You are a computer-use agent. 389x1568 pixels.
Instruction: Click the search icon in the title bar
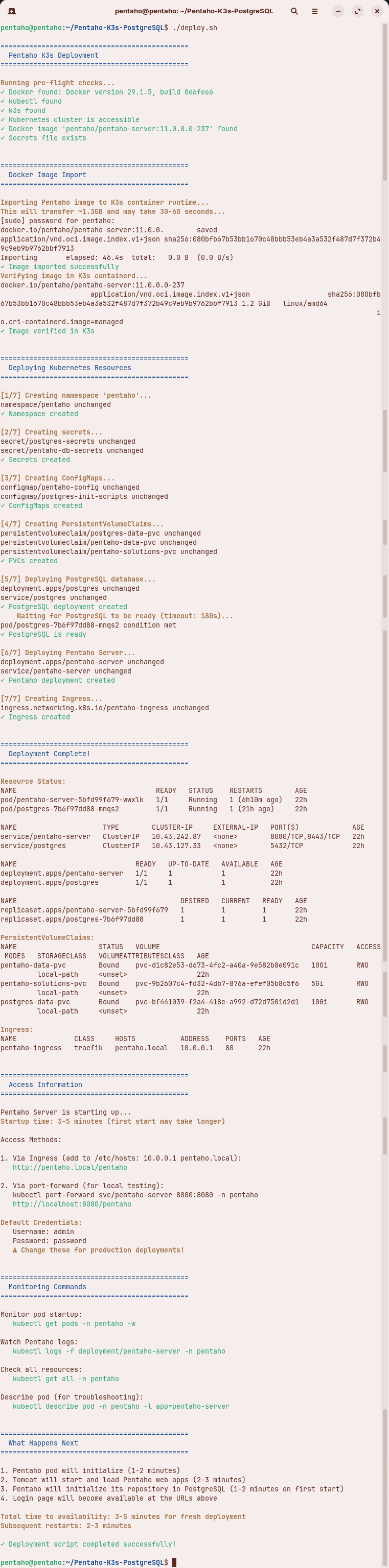[x=294, y=11]
